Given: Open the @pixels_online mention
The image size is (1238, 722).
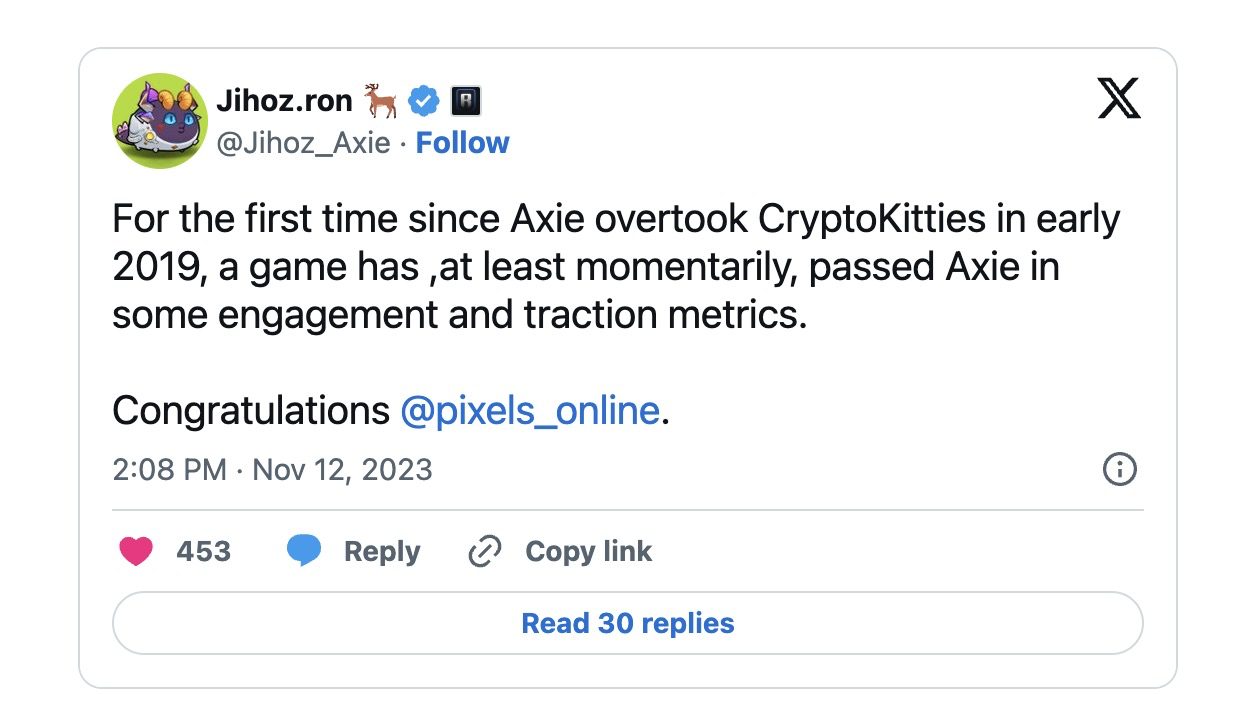Looking at the screenshot, I should (x=530, y=410).
